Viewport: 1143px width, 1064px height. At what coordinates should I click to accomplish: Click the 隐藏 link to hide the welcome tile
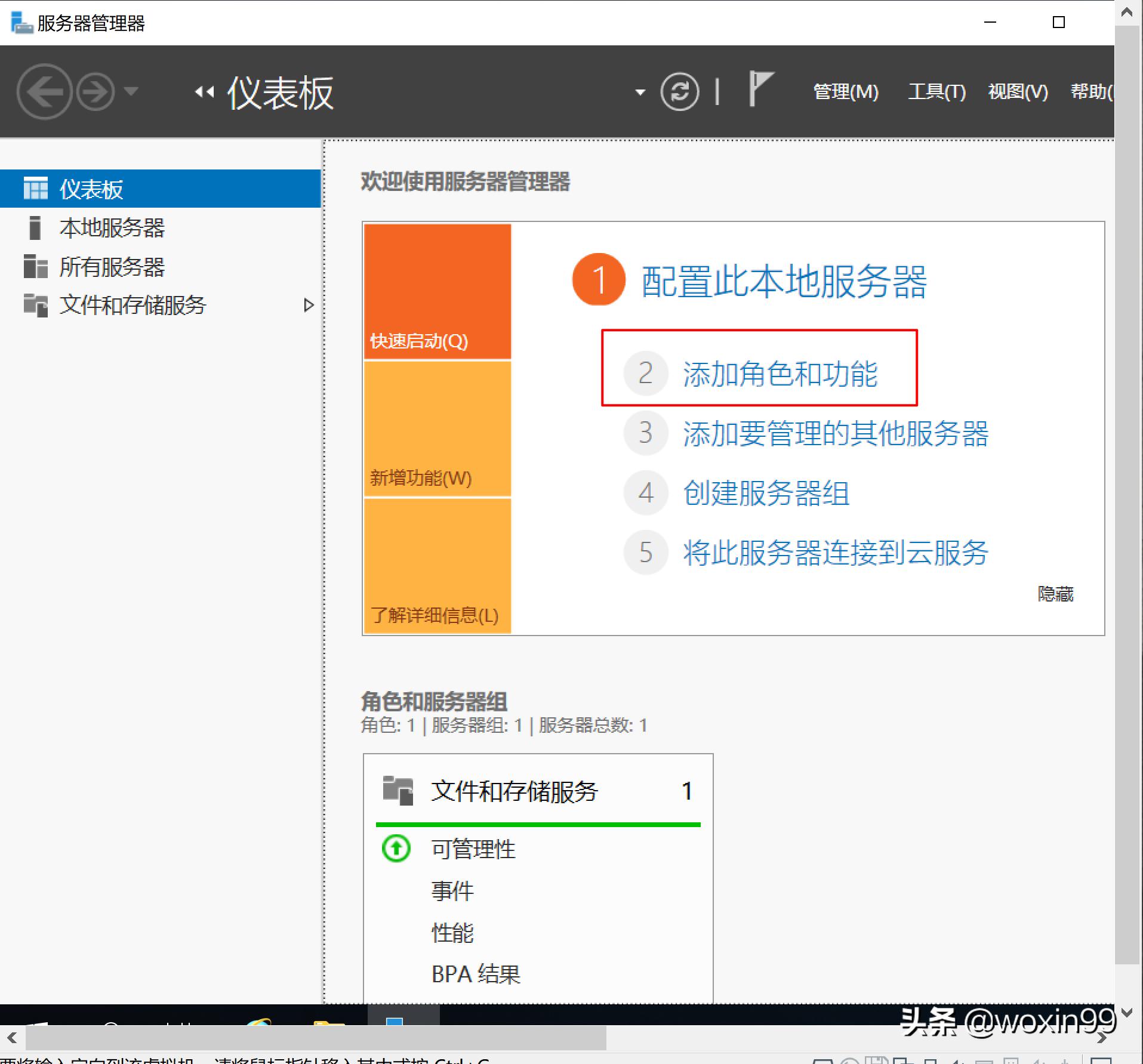[1056, 594]
